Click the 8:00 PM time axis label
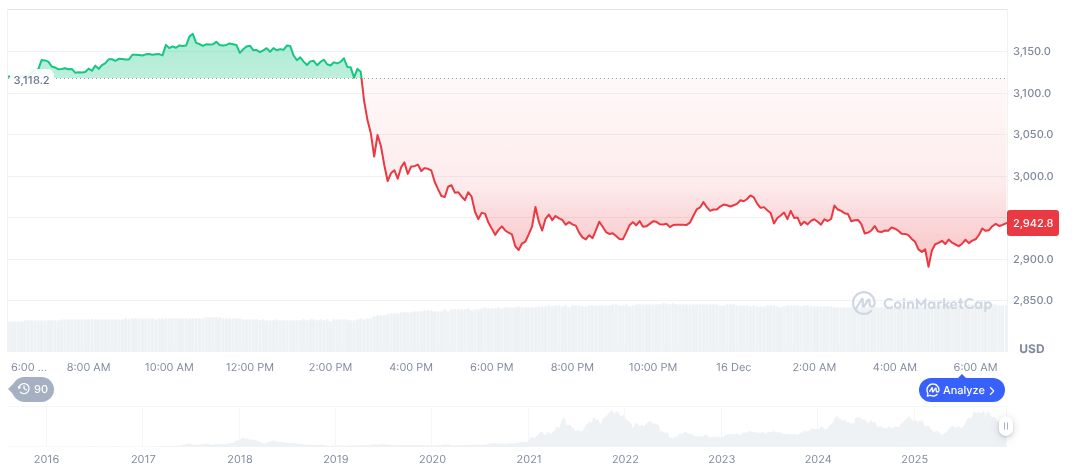Screen dimensions: 1072x470 (572, 367)
